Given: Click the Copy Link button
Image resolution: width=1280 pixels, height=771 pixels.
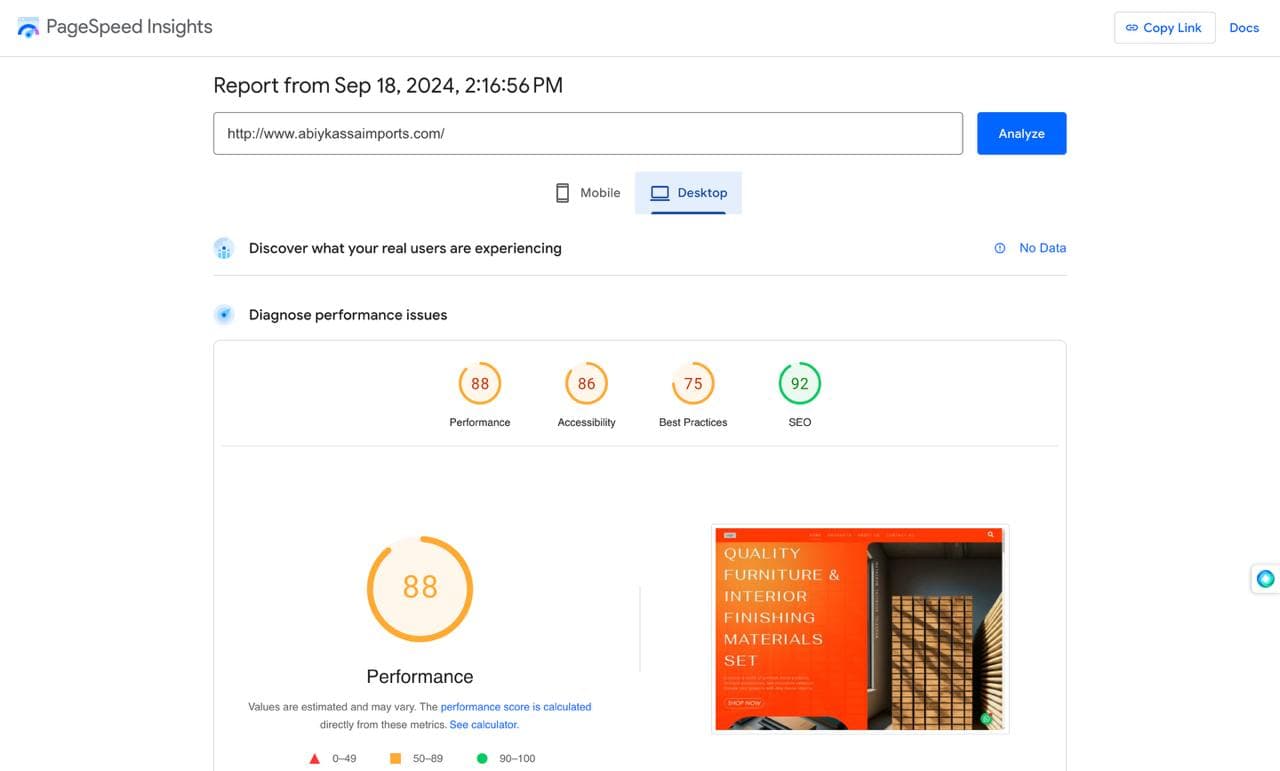Looking at the screenshot, I should [1164, 28].
